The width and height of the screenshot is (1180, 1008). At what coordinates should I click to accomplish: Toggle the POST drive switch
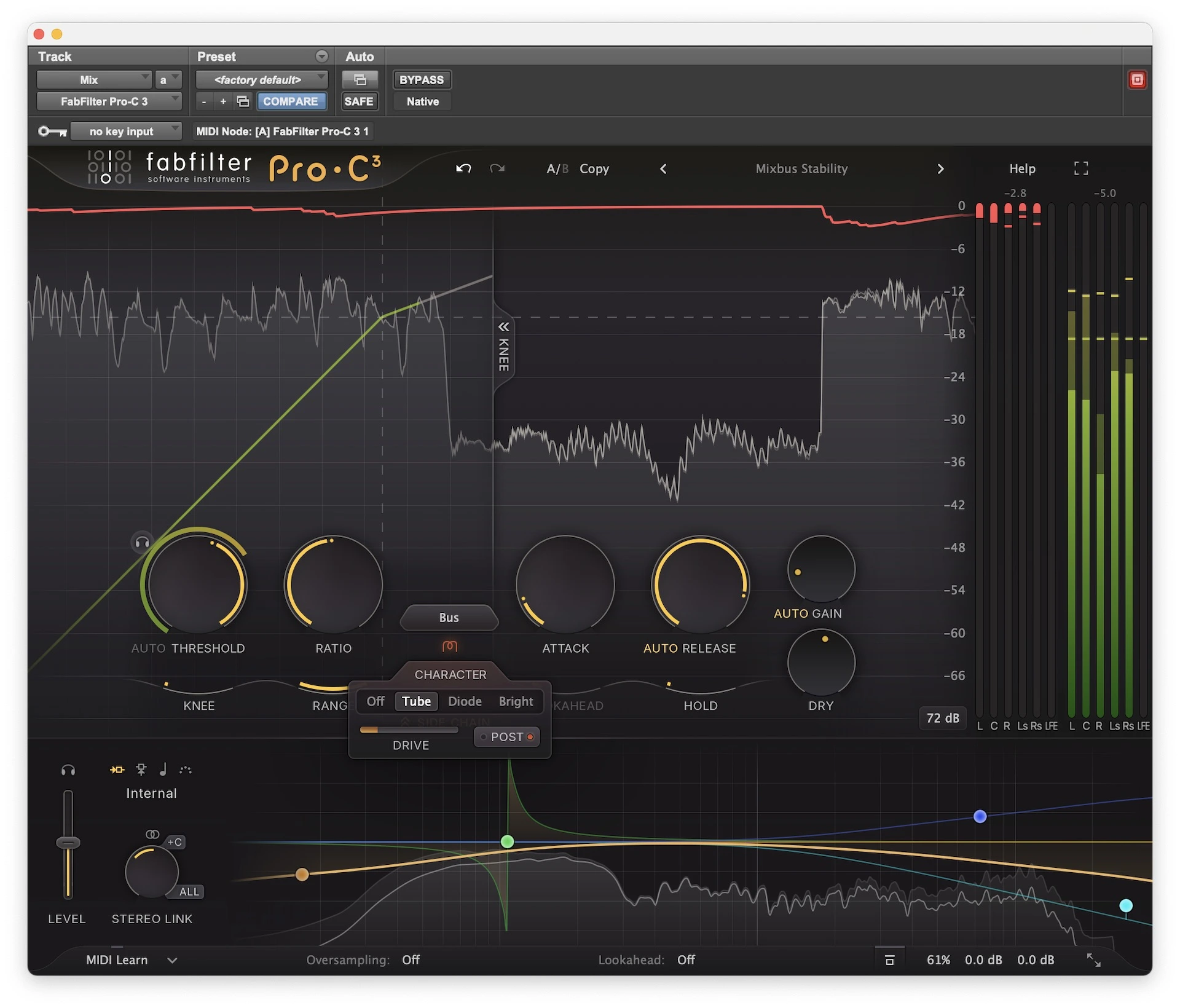click(x=507, y=736)
